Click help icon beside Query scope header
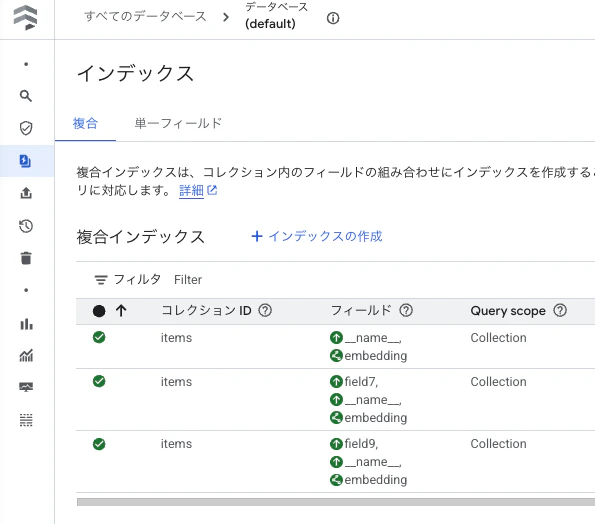Screen dimensions: 595x524 pos(560,310)
